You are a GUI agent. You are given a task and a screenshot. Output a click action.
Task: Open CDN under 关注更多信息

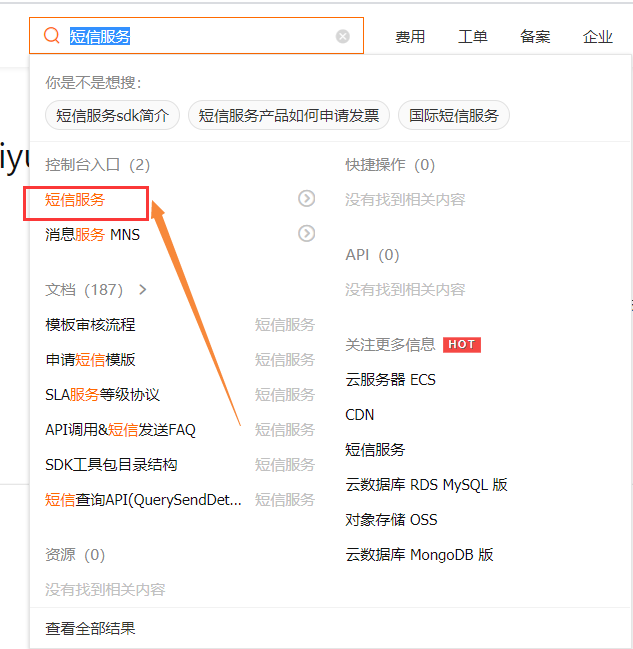click(360, 414)
